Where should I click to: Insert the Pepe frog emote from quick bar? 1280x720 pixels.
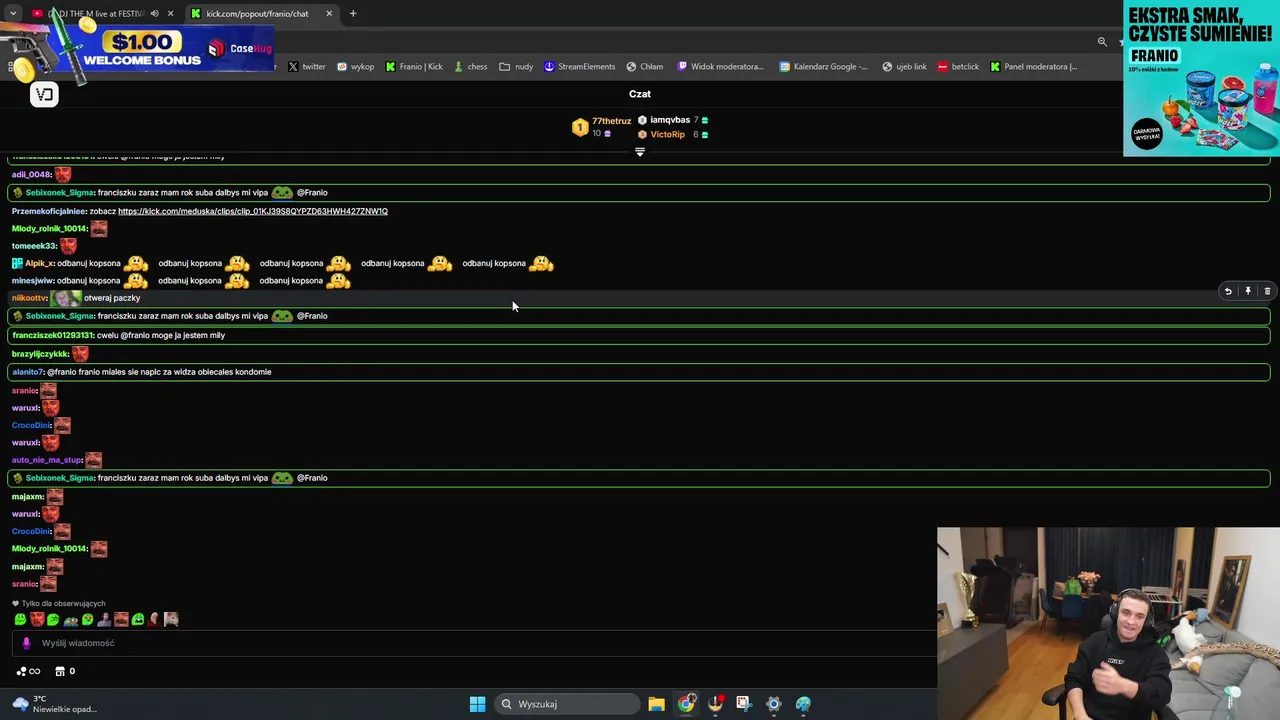[x=71, y=620]
